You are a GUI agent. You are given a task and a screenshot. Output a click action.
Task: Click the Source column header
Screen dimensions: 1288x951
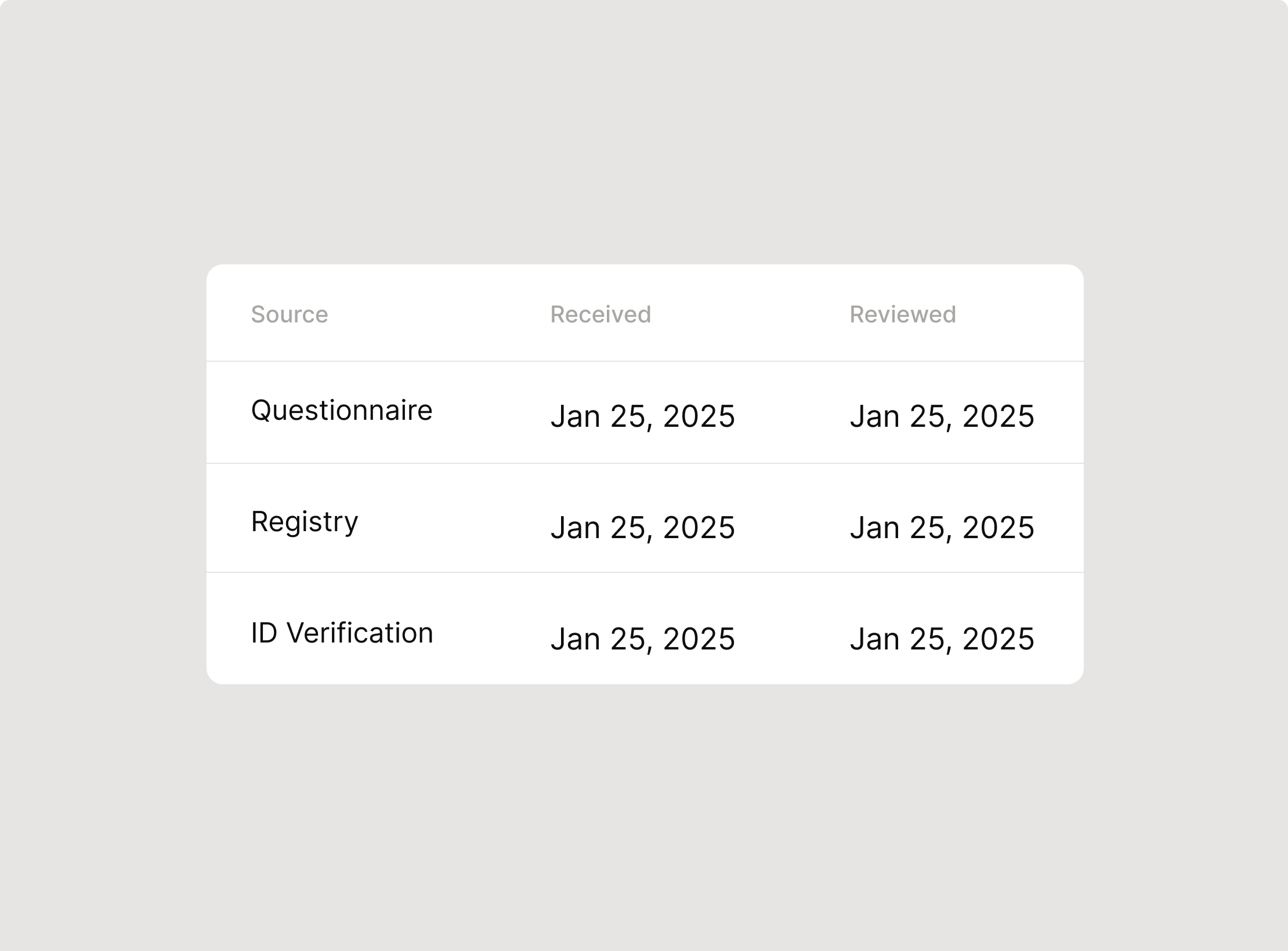(290, 314)
